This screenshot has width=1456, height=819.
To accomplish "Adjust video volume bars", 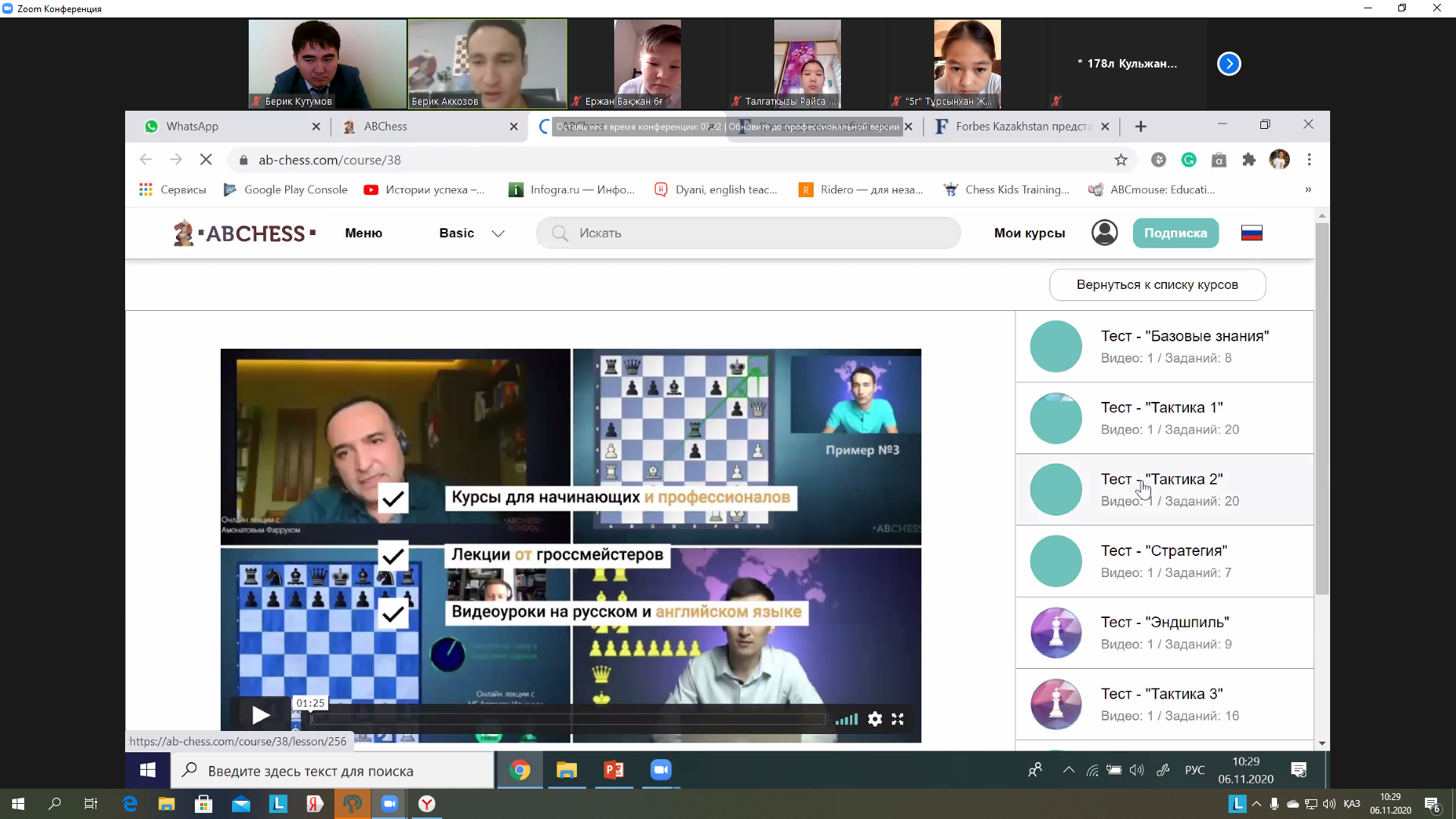I will pyautogui.click(x=846, y=719).
